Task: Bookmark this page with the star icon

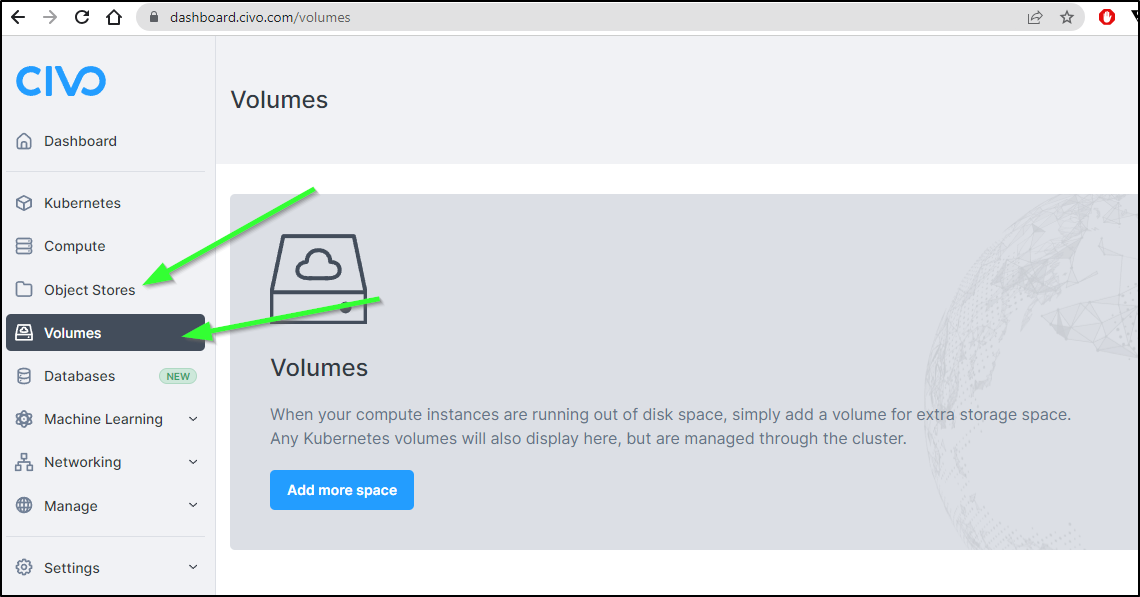Action: coord(1067,17)
